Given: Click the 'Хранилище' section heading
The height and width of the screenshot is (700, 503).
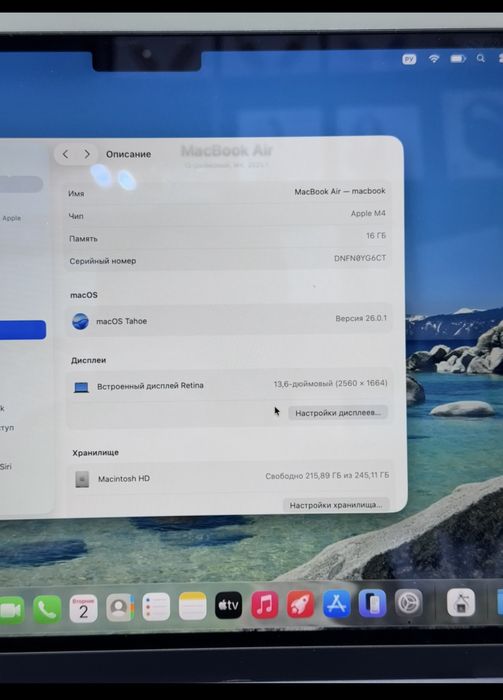Looking at the screenshot, I should pos(96,453).
